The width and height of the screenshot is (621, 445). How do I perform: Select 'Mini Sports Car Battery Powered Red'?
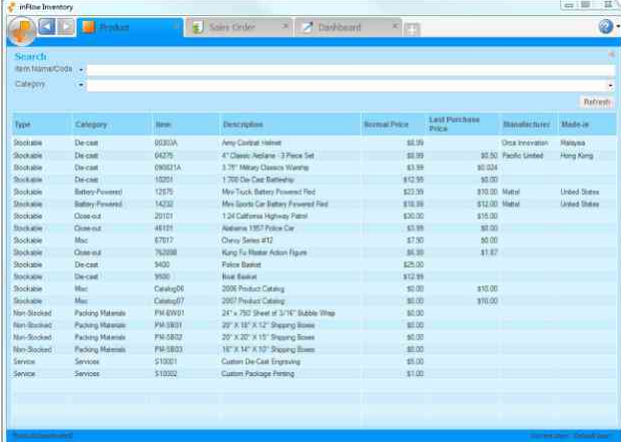tap(275, 204)
